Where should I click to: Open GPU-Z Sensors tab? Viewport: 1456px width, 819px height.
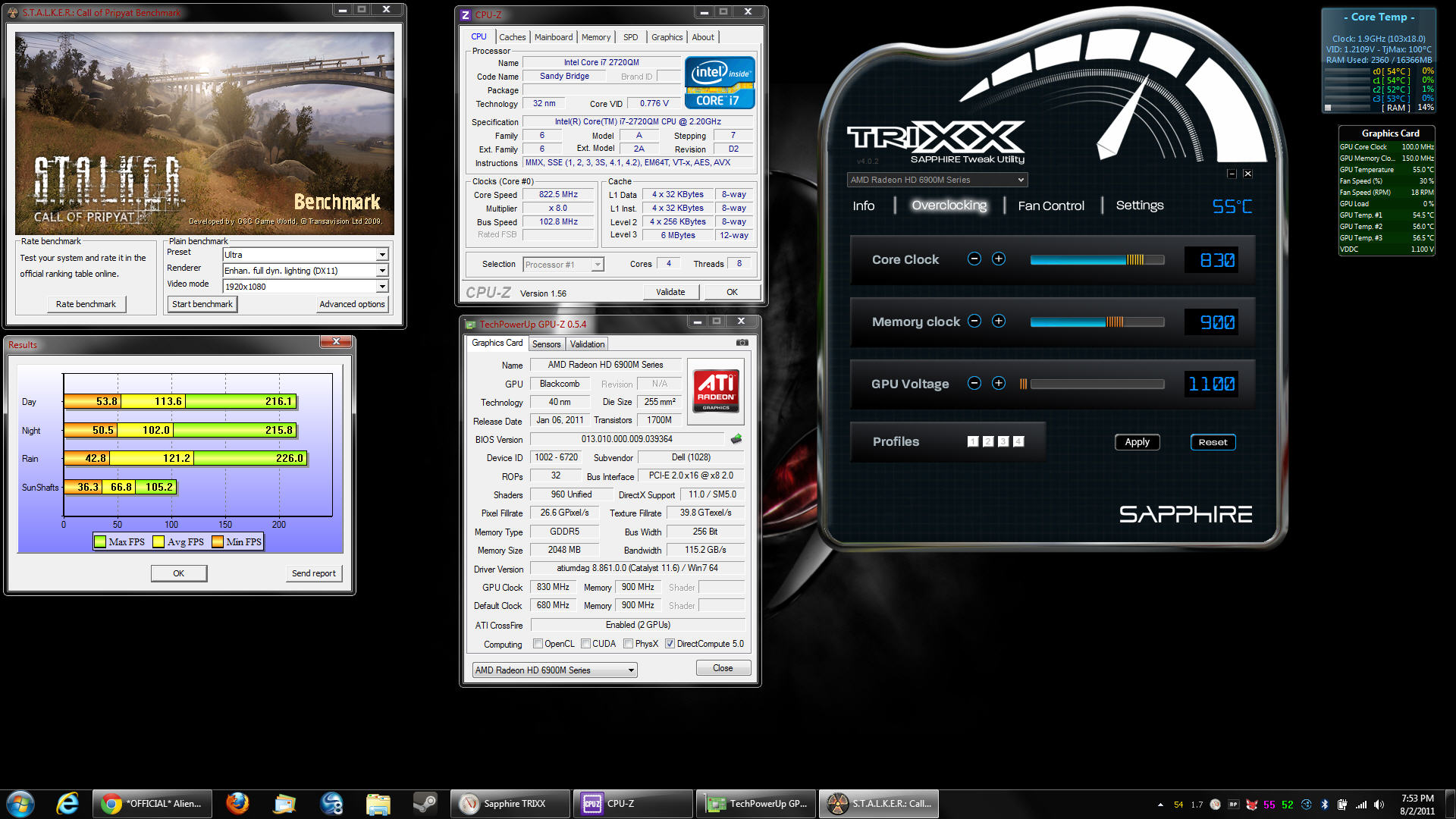click(x=546, y=344)
